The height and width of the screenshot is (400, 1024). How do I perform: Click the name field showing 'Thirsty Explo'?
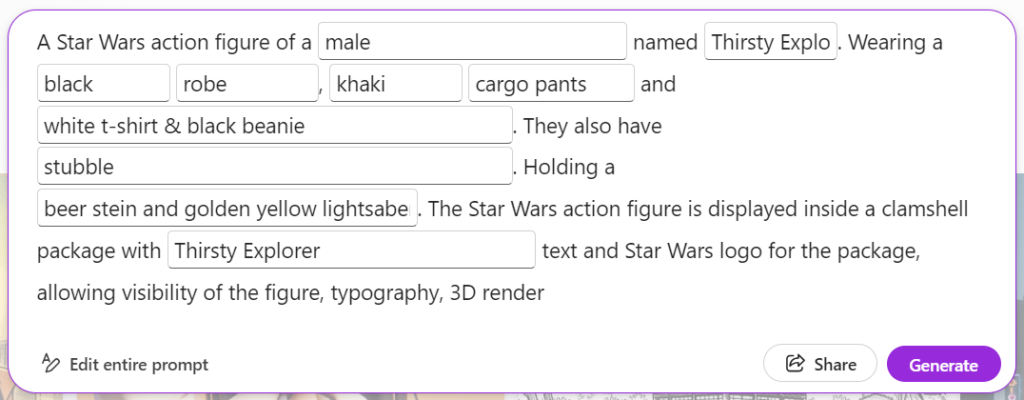tap(770, 41)
